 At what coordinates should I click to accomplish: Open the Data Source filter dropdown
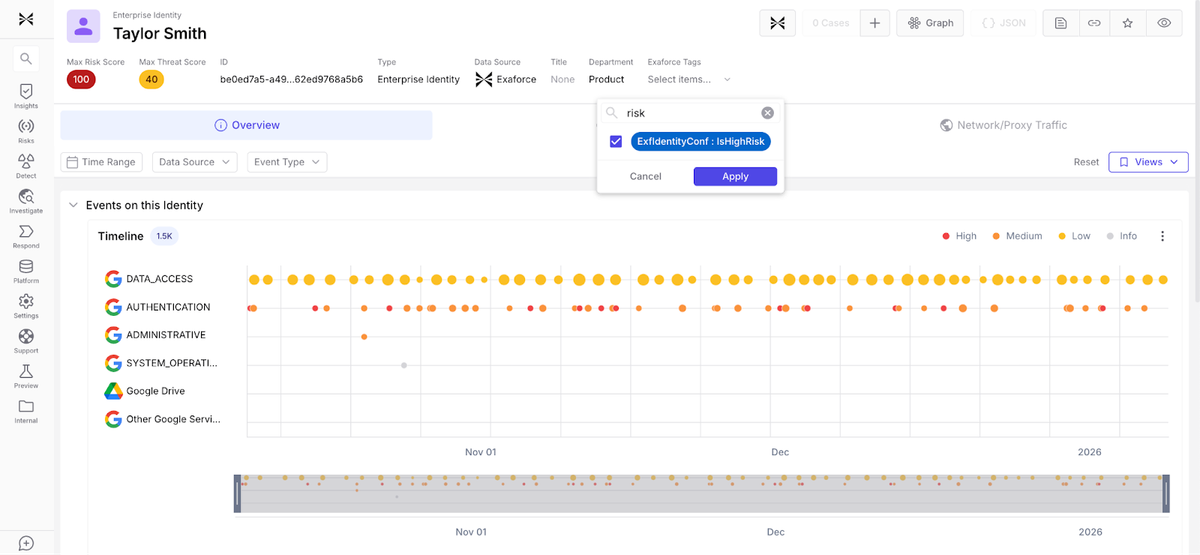[x=194, y=162]
